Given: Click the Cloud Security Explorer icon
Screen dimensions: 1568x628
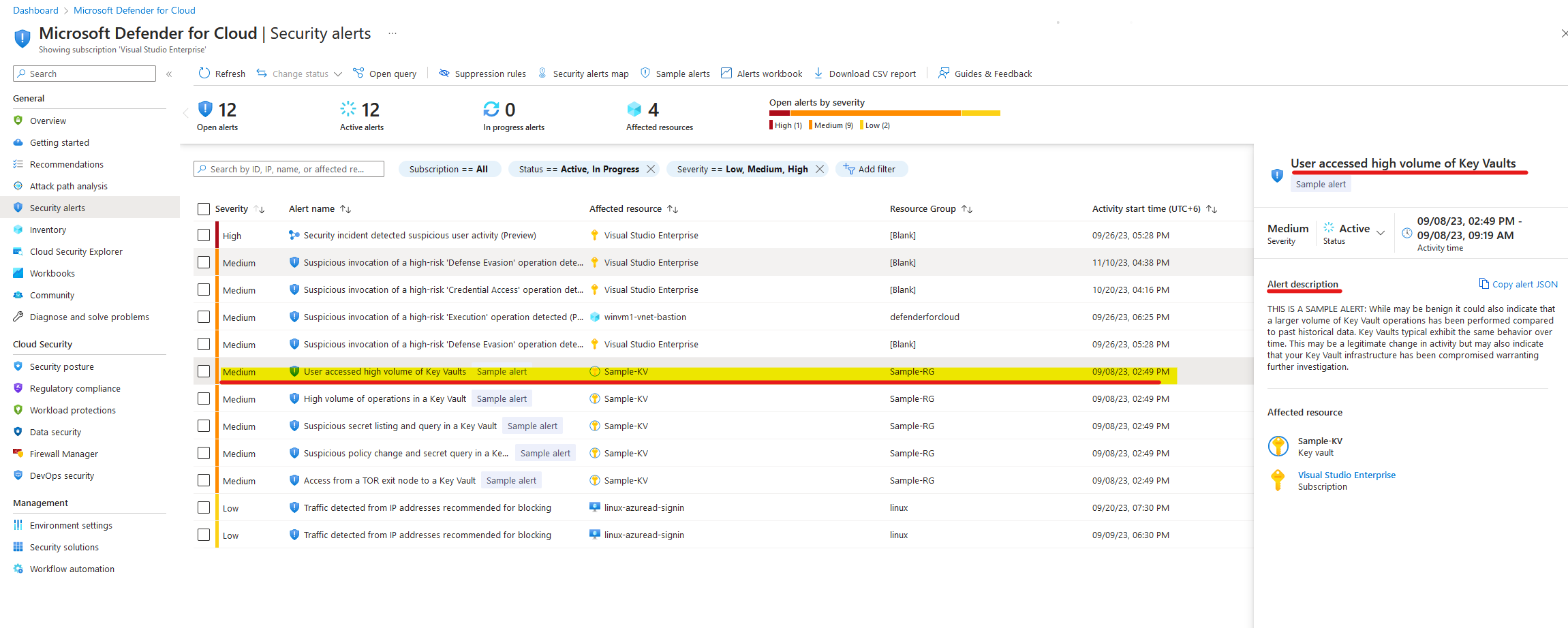Looking at the screenshot, I should coord(18,251).
